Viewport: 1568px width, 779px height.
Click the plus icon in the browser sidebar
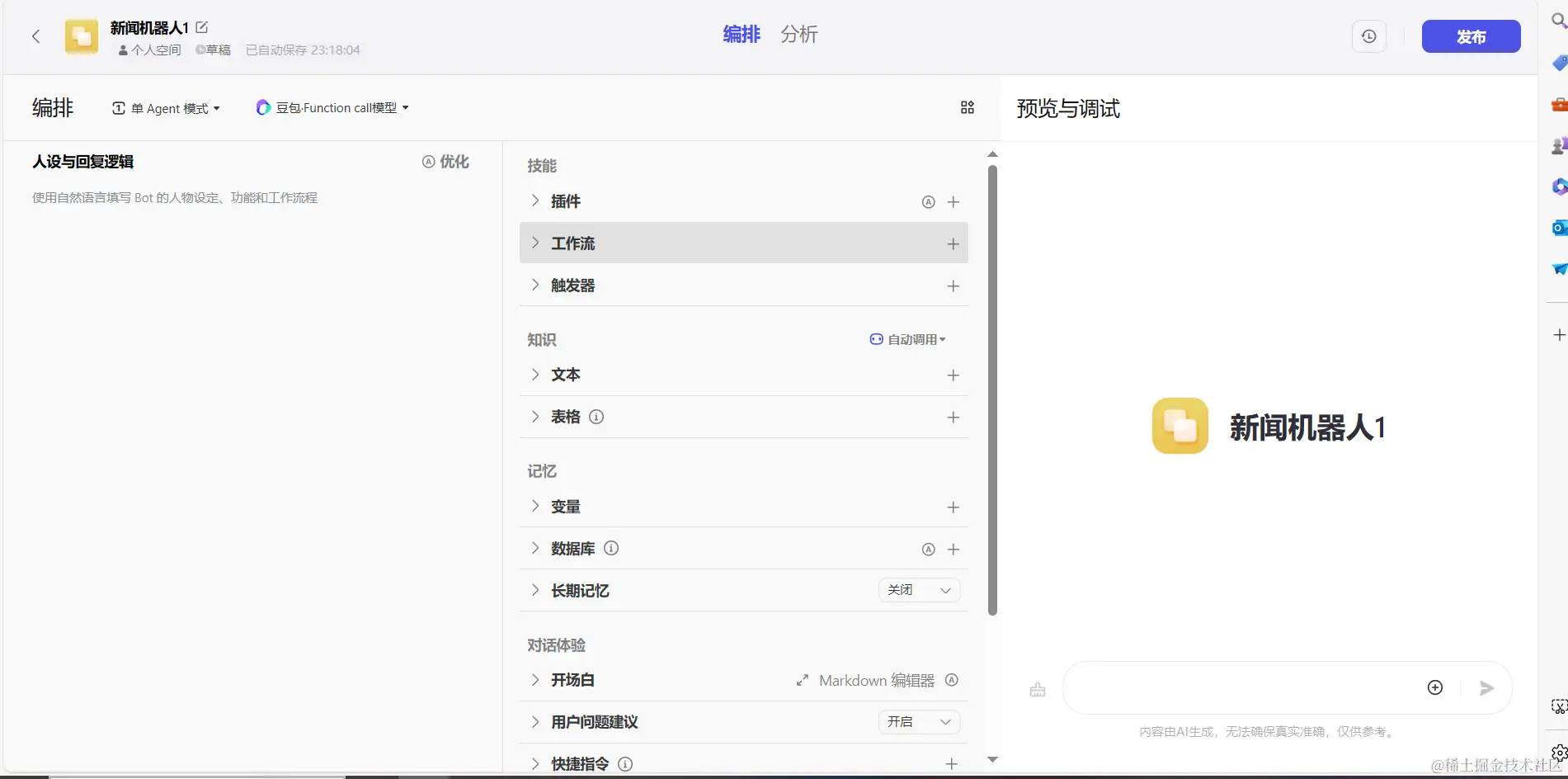coord(1558,335)
